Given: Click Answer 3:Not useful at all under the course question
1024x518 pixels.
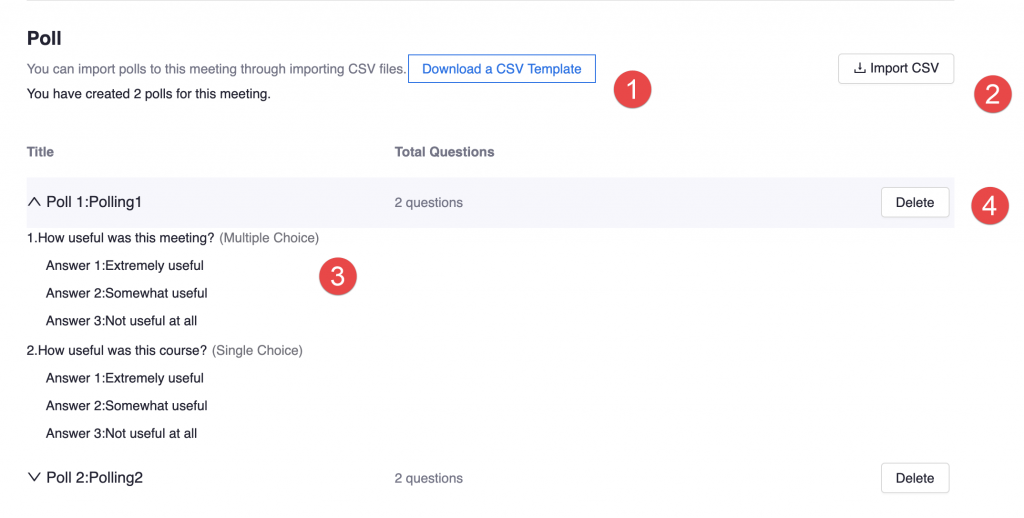Looking at the screenshot, I should pos(121,433).
